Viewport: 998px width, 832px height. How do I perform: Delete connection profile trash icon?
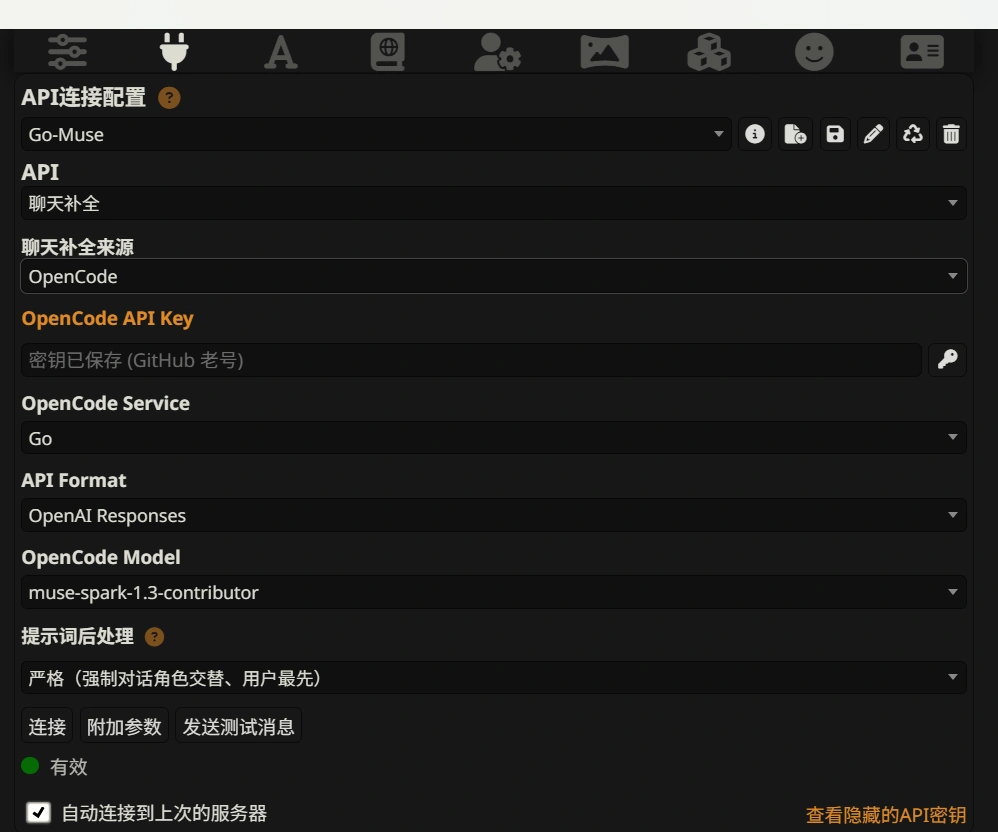[x=951, y=134]
